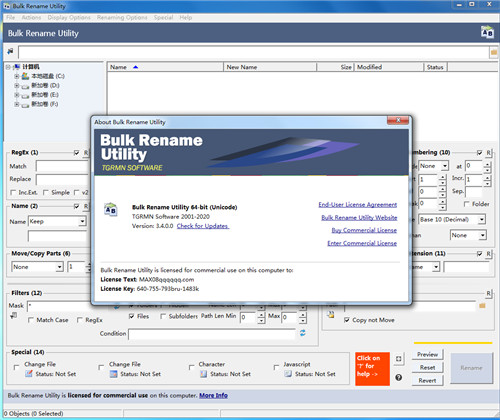Toggle the RegEx checkbox in Filters

(80, 320)
